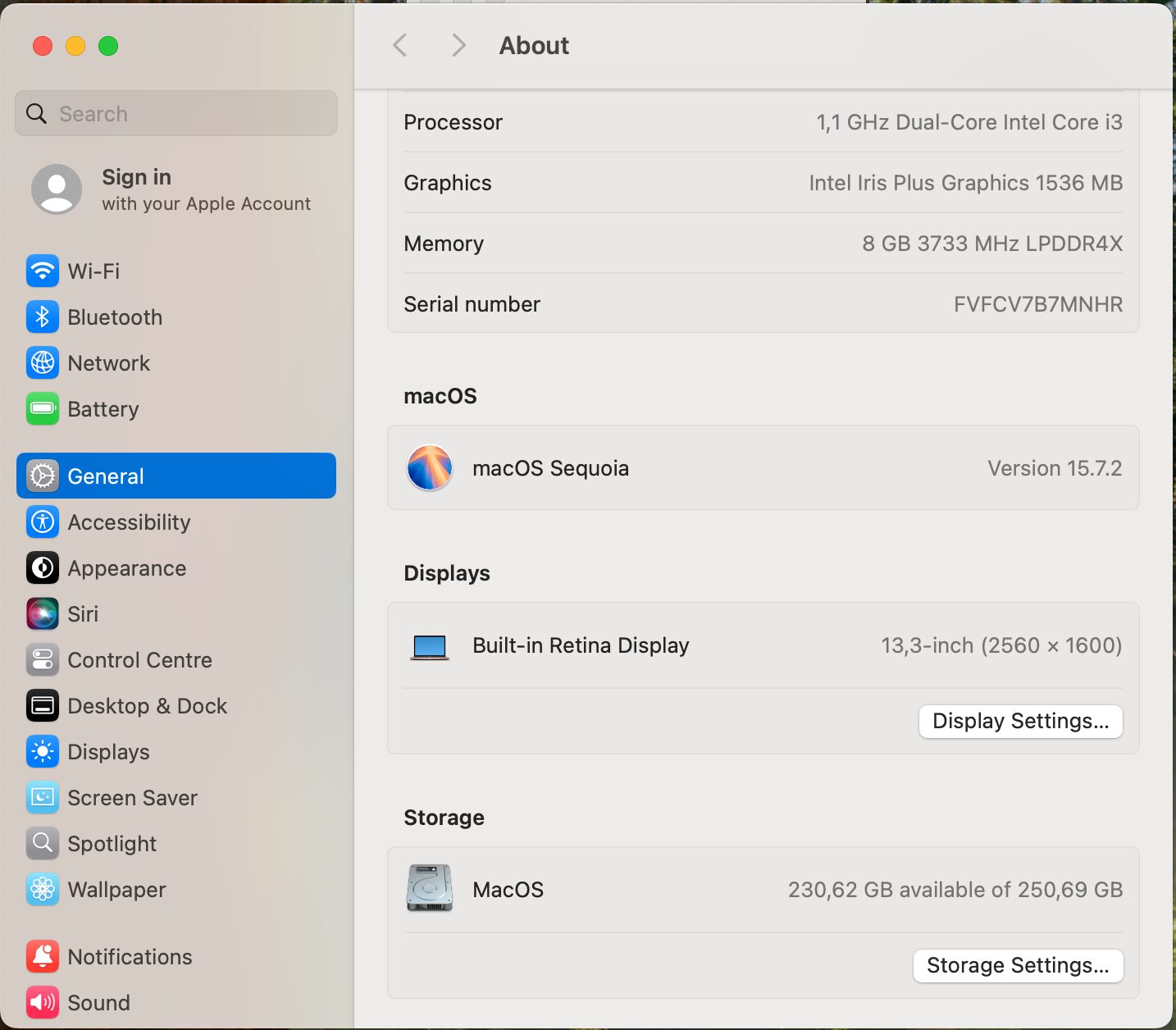Click the Storage Settings... button

[1018, 965]
